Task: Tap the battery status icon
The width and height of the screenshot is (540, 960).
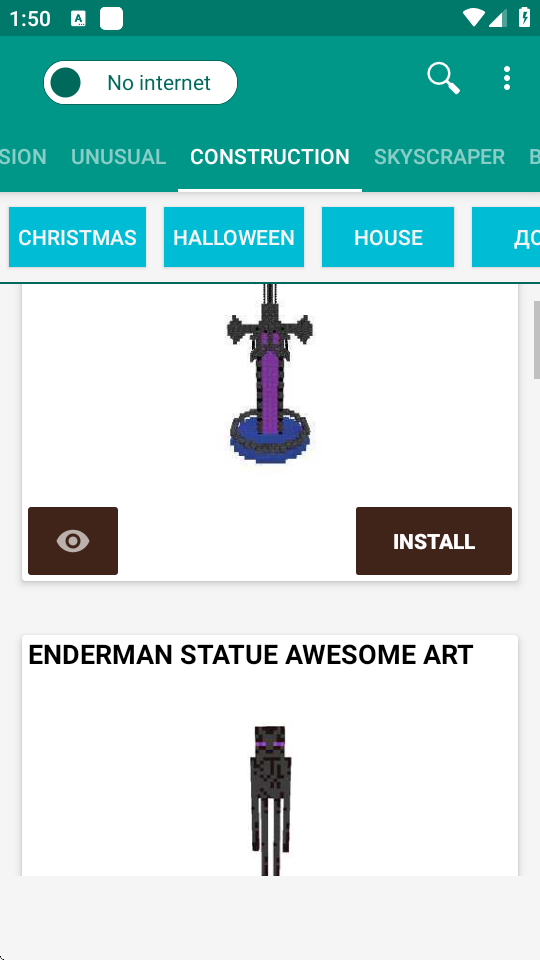Action: point(525,18)
